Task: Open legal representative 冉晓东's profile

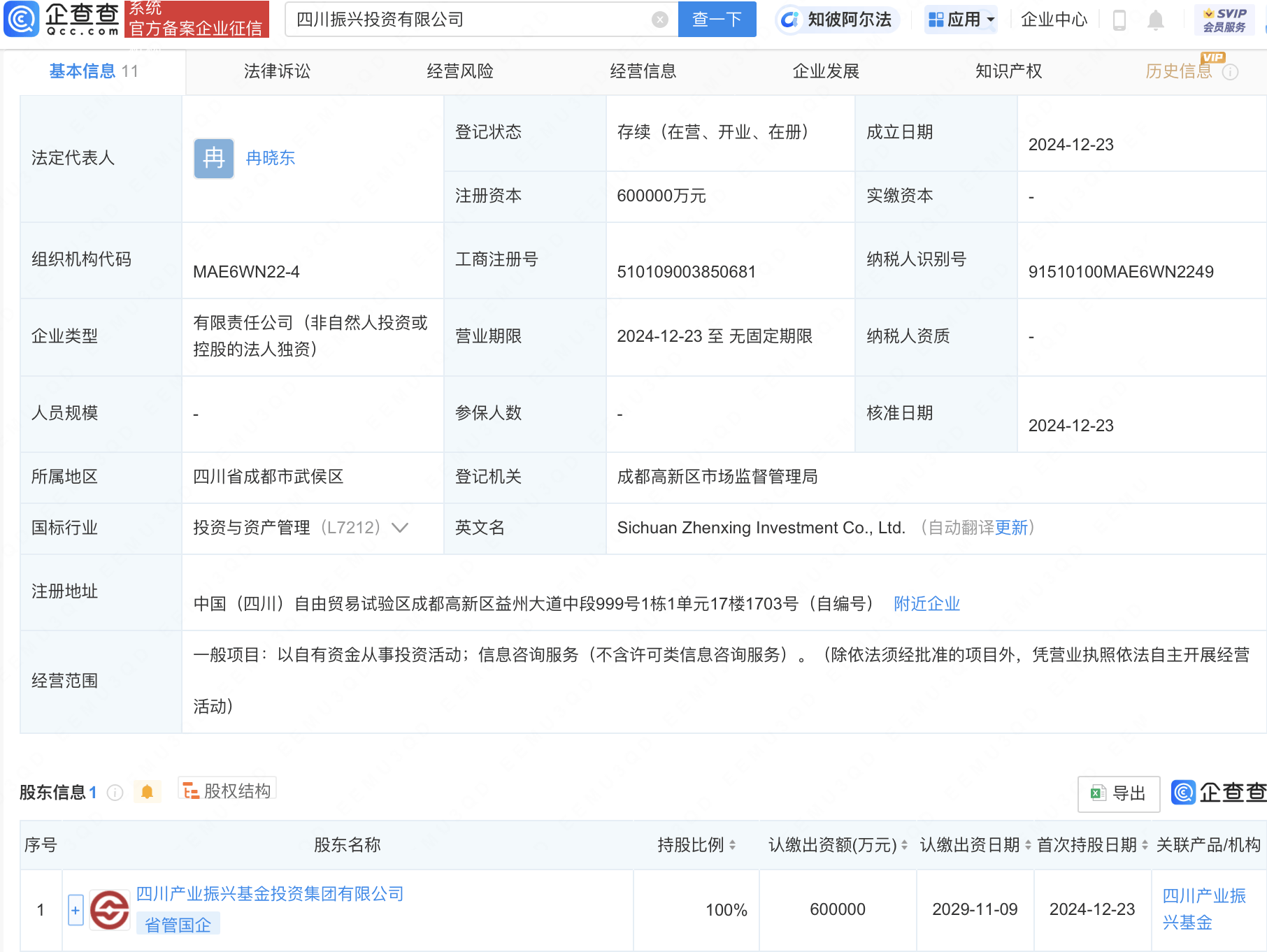Action: 271,159
